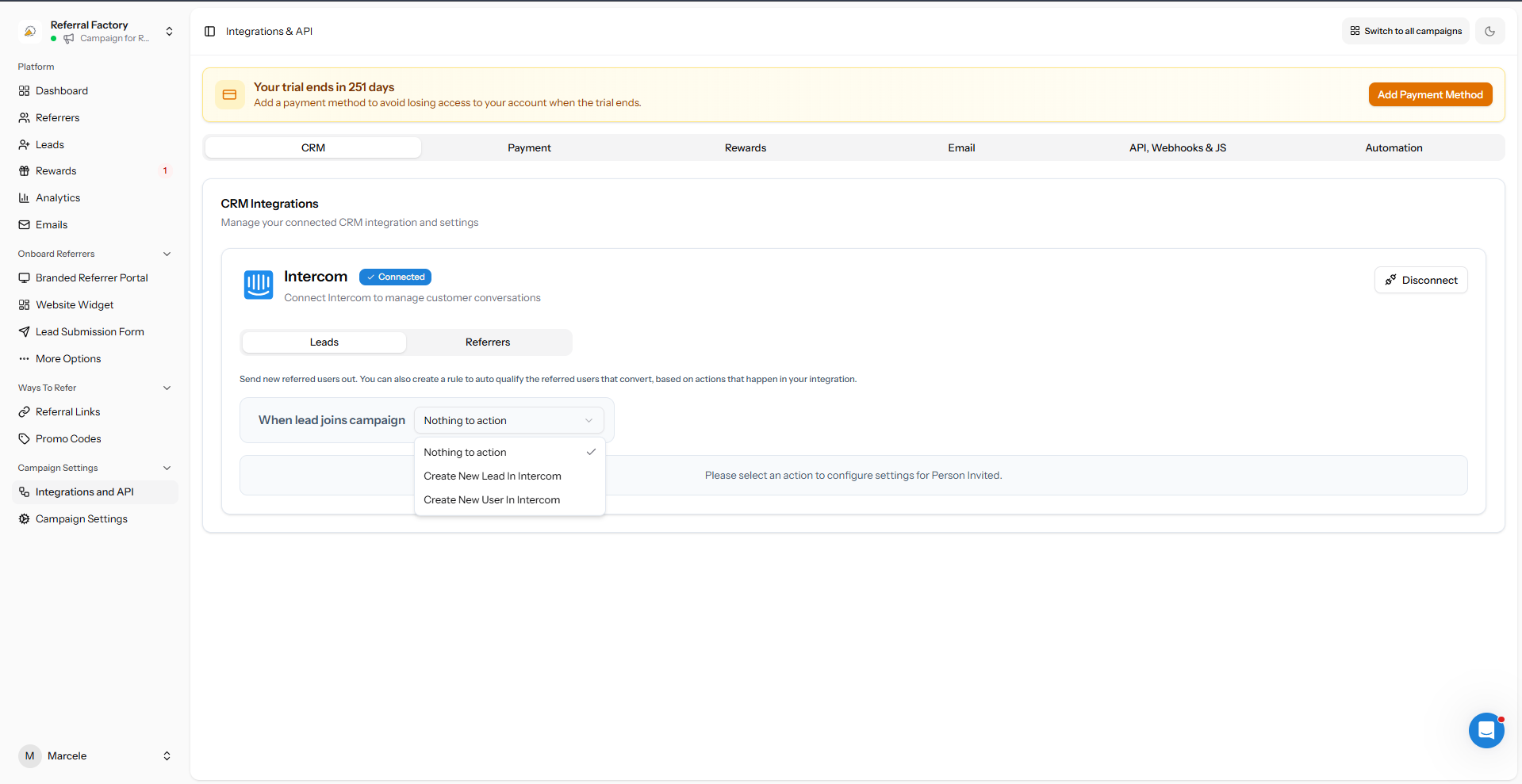Viewport: 1522px width, 784px height.
Task: Click the Campaign Settings gear icon
Action: 25,519
